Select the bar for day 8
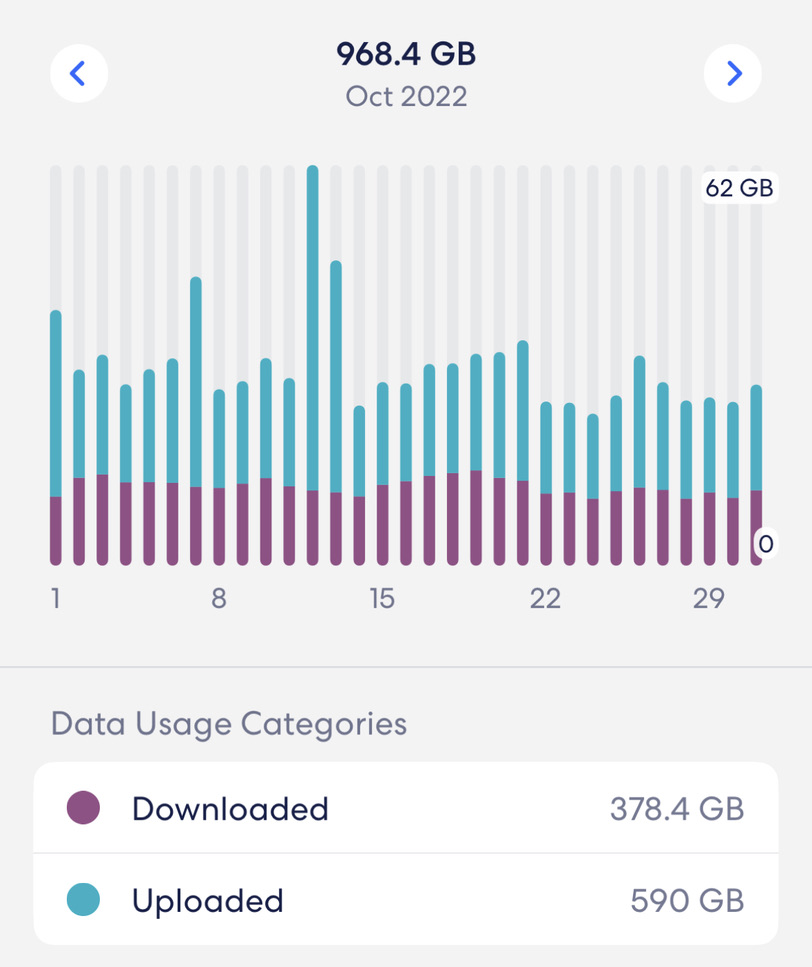The width and height of the screenshot is (812, 967). 219,480
